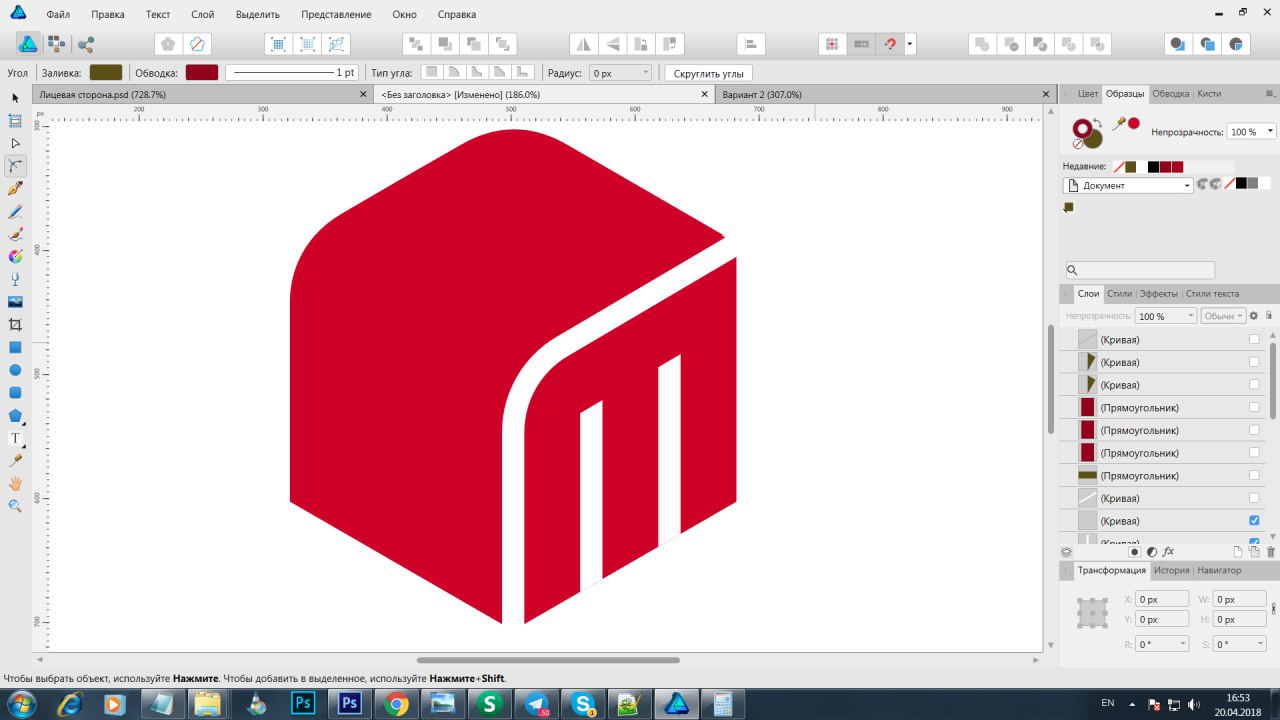Viewport: 1280px width, 720px height.
Task: Pick the black swatch in Недавние
Action: click(x=1153, y=167)
